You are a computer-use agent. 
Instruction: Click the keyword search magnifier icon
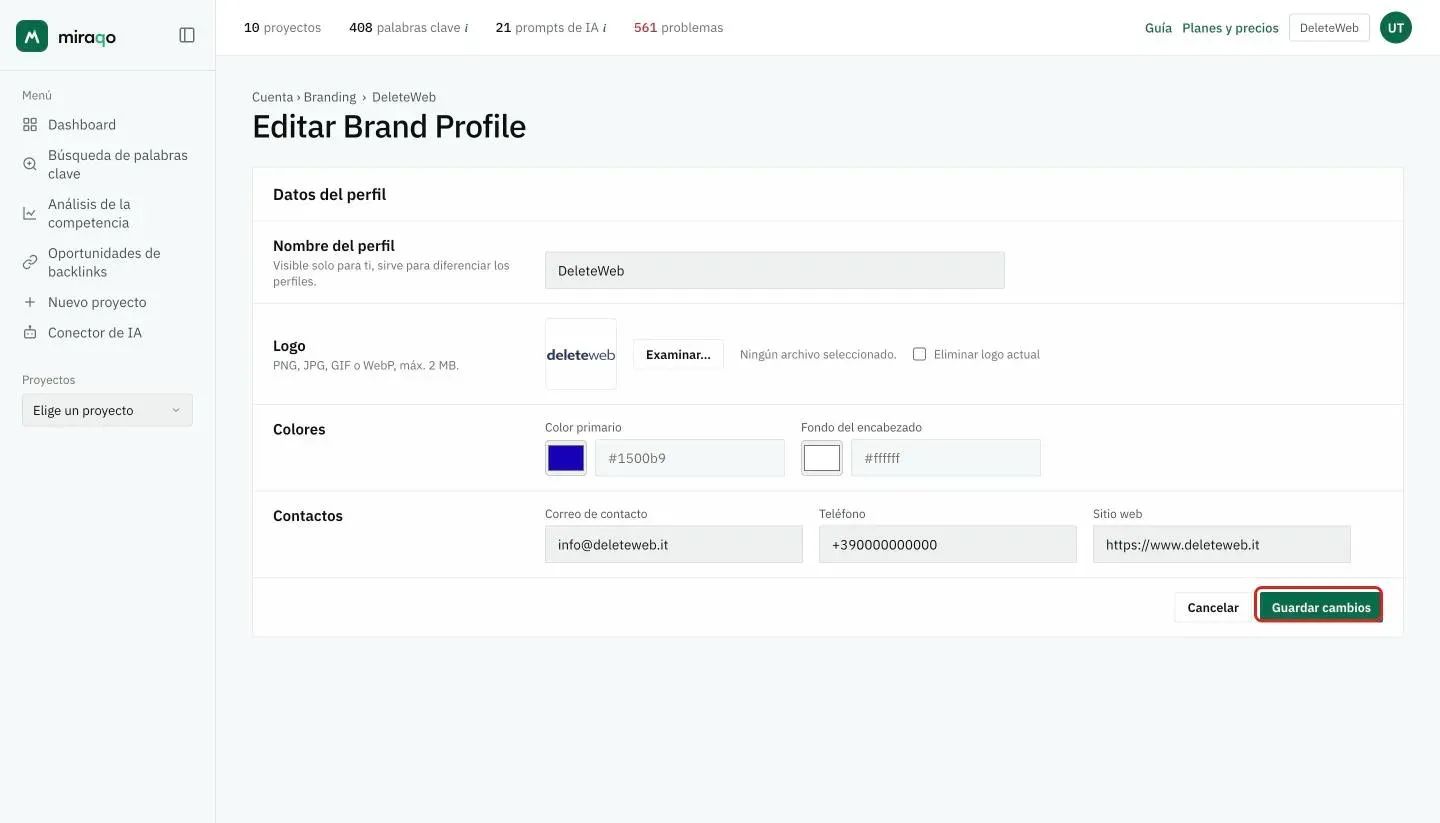point(30,164)
